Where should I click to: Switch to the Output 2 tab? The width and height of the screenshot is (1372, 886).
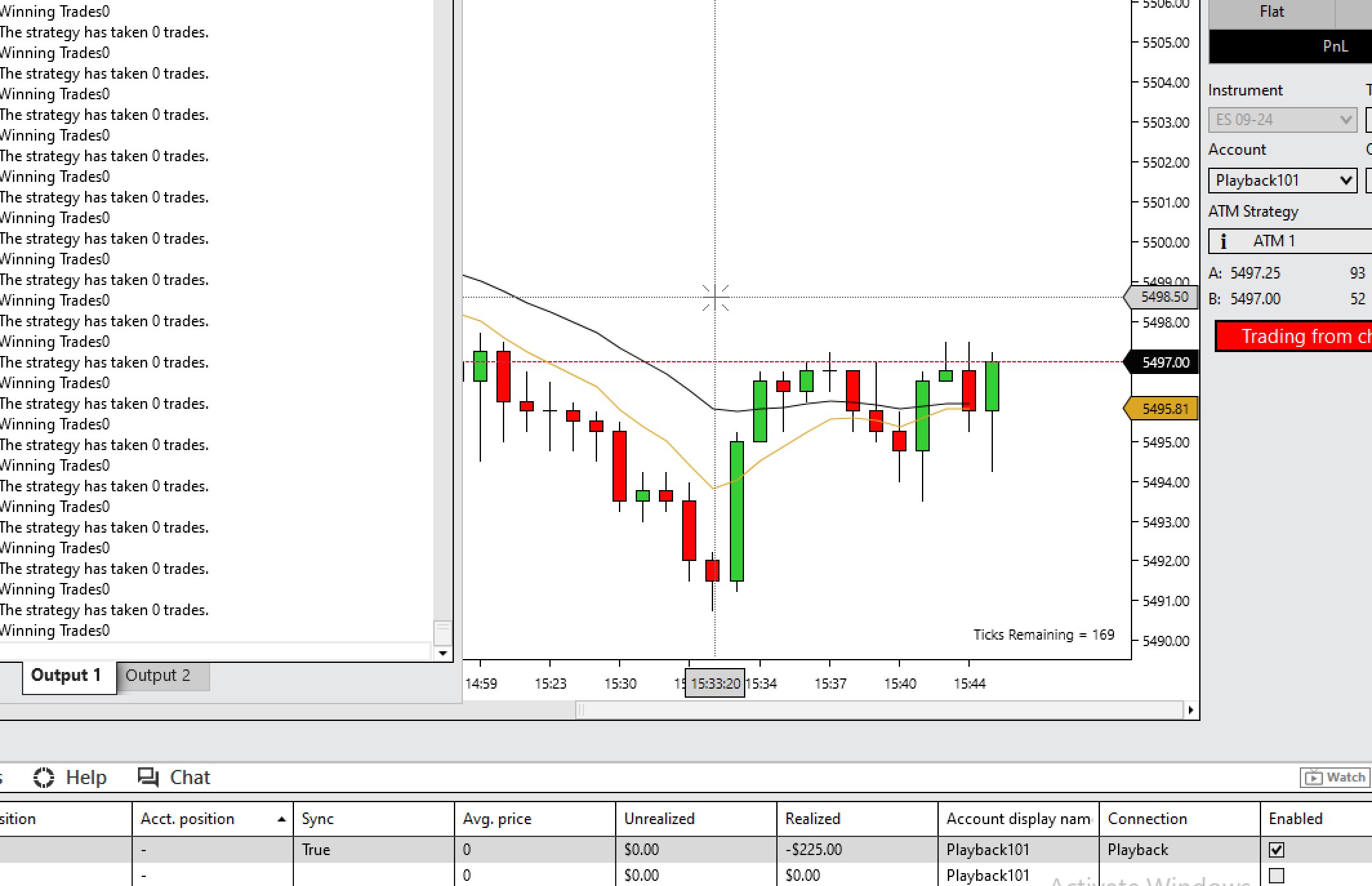(x=159, y=676)
